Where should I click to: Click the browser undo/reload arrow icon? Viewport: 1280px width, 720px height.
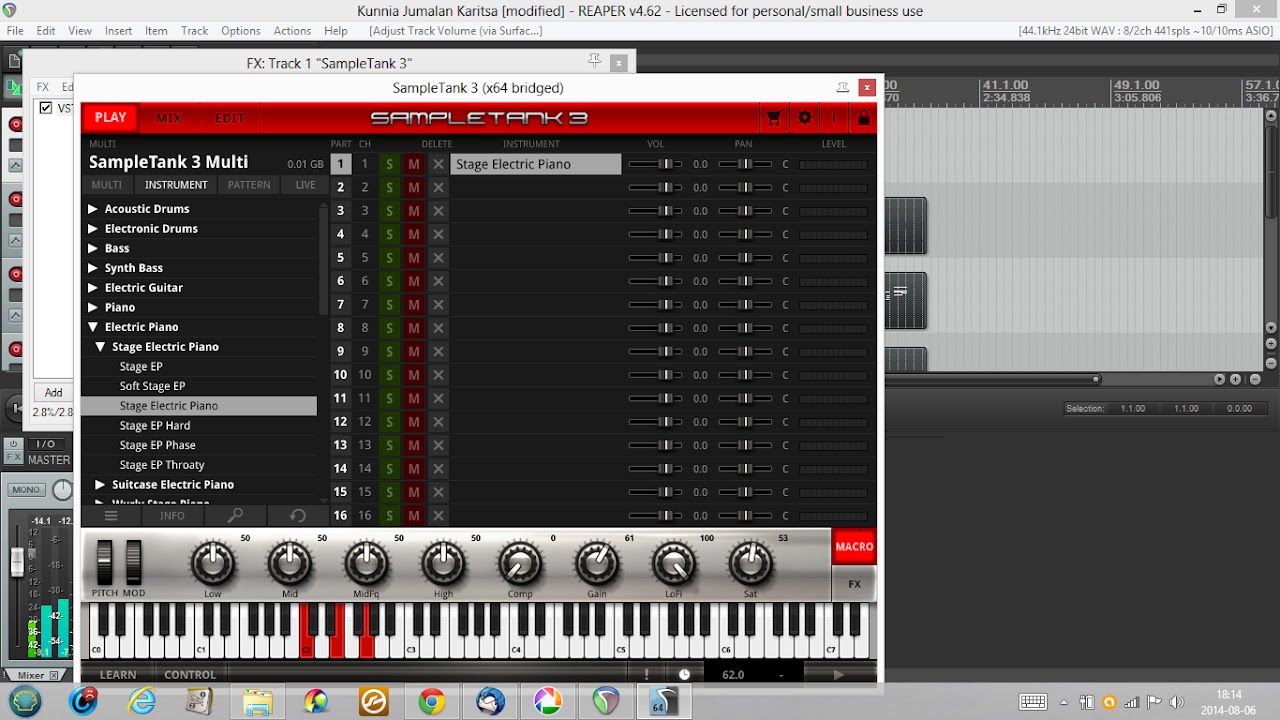point(297,516)
